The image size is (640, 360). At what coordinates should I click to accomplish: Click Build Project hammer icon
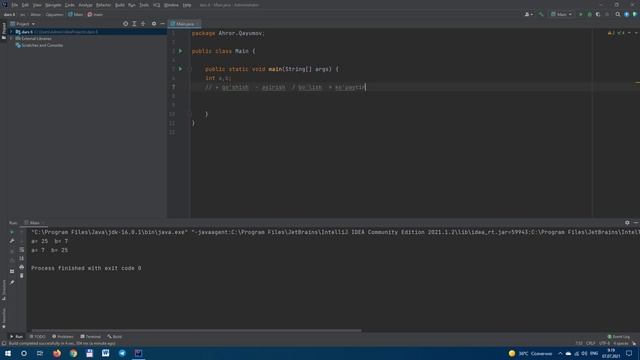(541, 14)
